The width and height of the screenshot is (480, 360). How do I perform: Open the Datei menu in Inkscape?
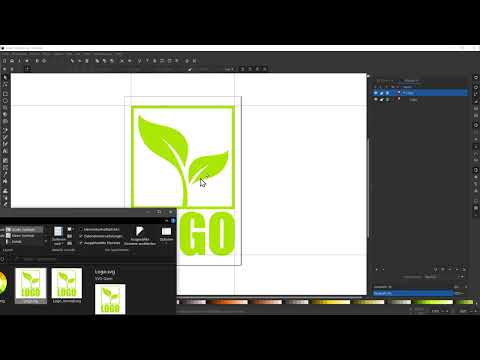pyautogui.click(x=6, y=54)
